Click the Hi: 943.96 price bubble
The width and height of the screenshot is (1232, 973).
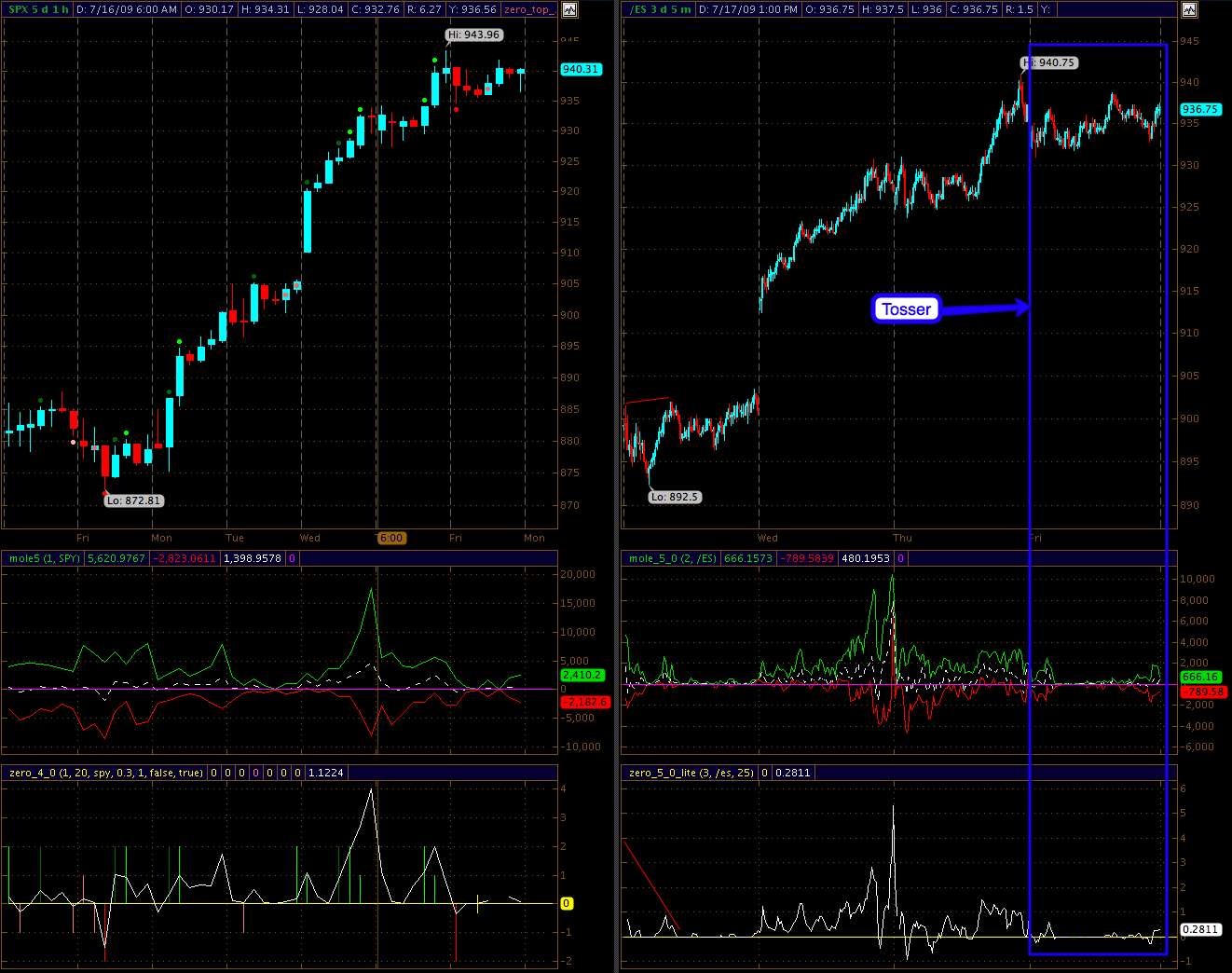click(473, 34)
